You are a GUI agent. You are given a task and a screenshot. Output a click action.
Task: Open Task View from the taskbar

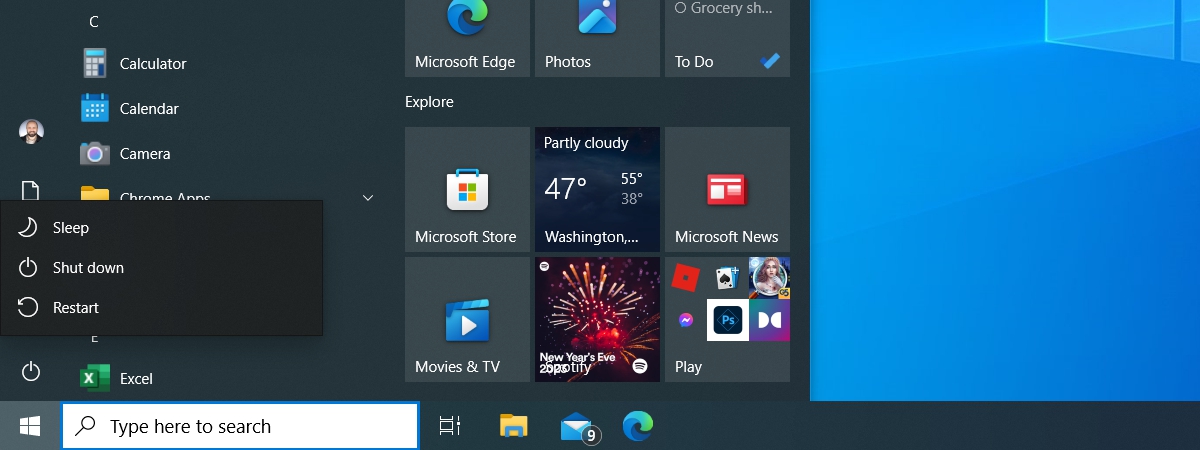(450, 426)
